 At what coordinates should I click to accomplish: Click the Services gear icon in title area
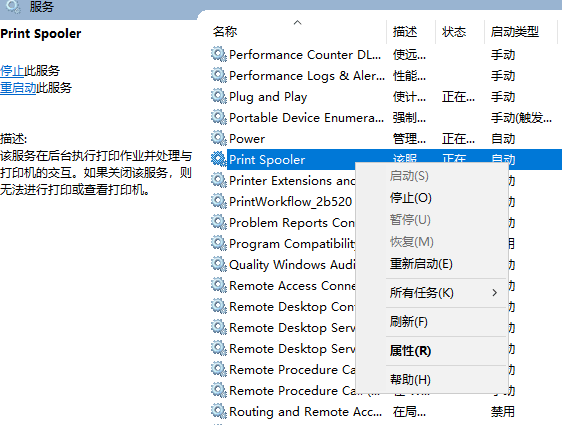pyautogui.click(x=13, y=6)
